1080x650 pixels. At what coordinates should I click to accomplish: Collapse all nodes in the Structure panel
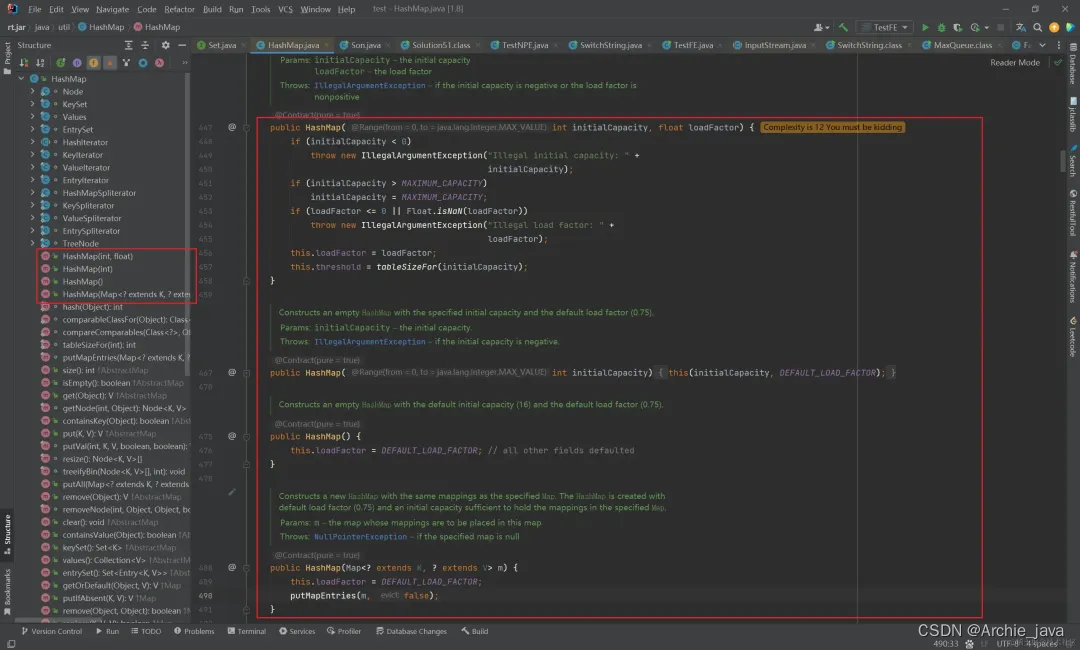point(145,45)
